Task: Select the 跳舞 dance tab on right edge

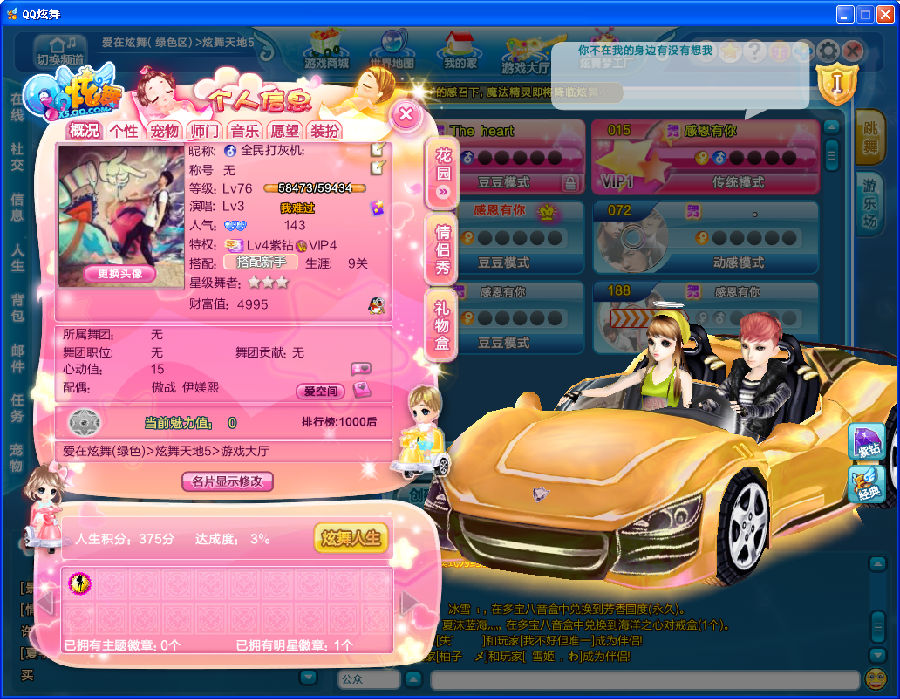Action: tap(870, 137)
